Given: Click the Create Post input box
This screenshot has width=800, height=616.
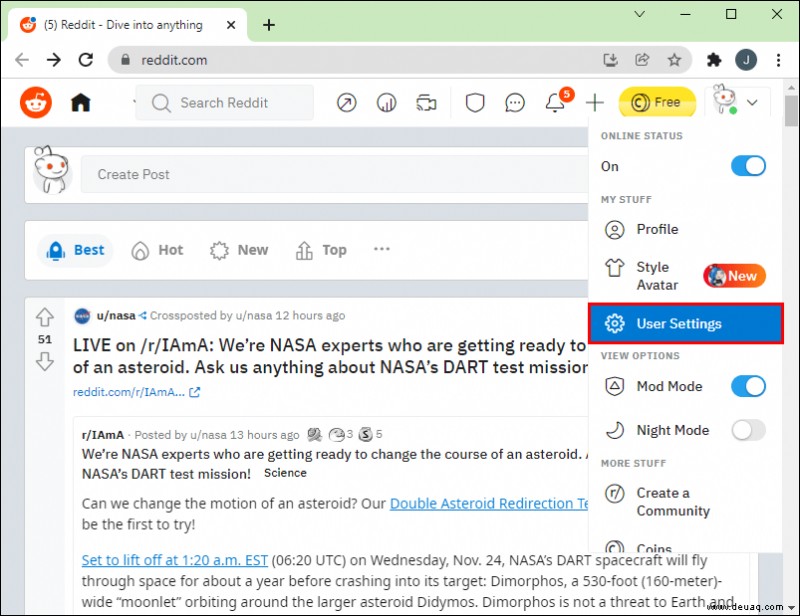Looking at the screenshot, I should (334, 175).
